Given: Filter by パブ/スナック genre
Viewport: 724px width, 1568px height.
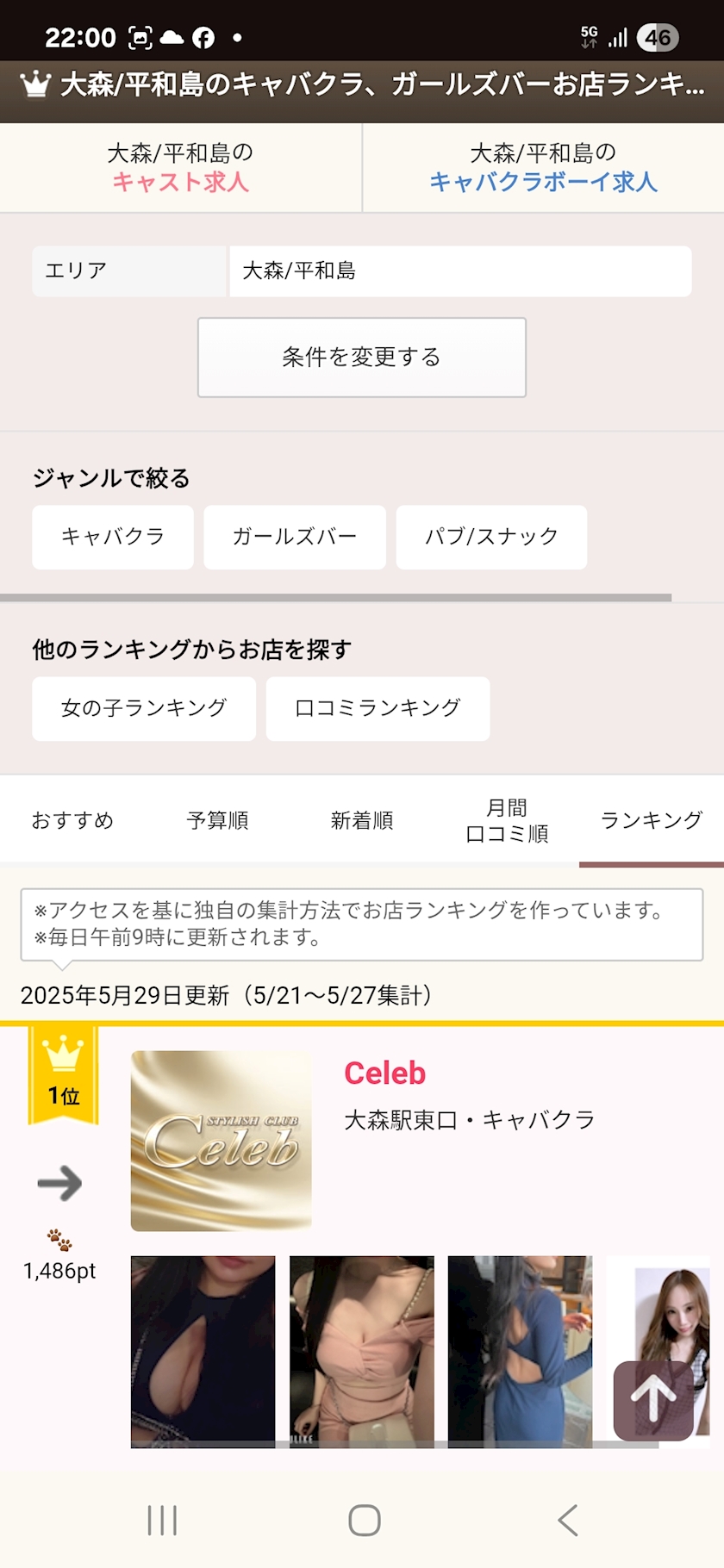Looking at the screenshot, I should 491,538.
